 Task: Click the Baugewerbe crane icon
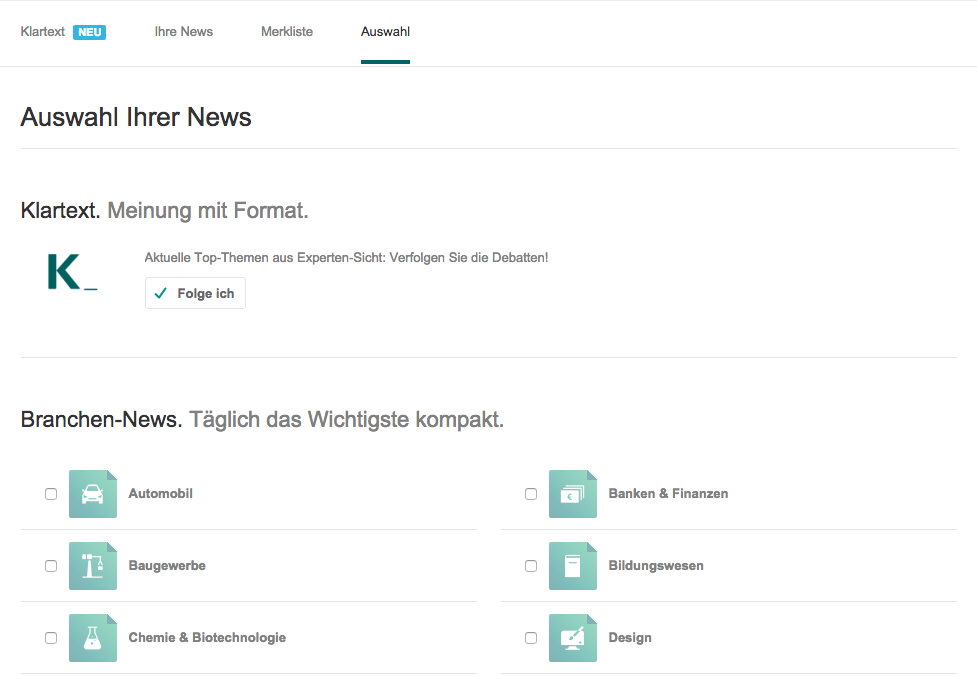click(x=93, y=566)
